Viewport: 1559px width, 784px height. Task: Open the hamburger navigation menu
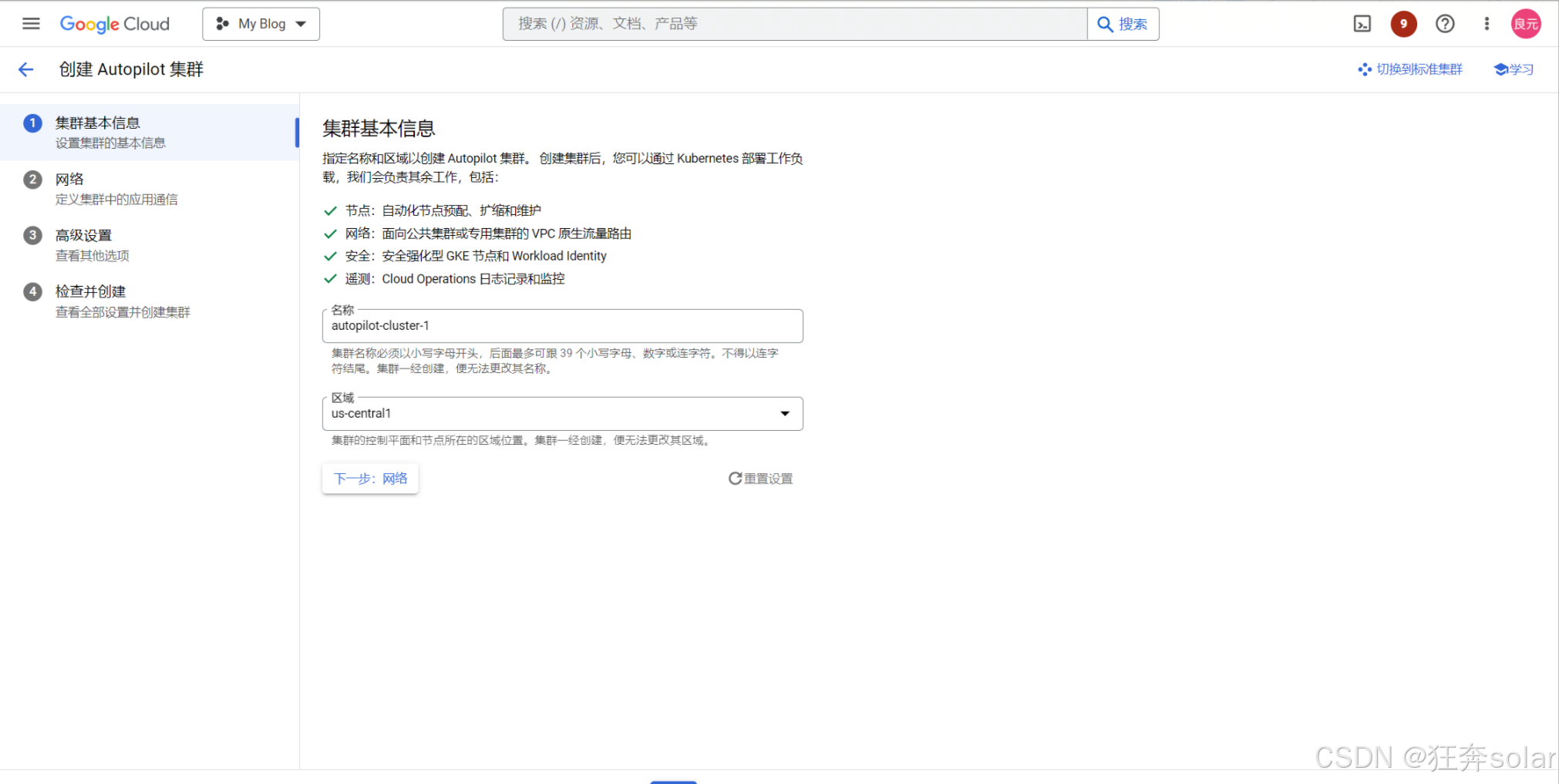point(31,24)
